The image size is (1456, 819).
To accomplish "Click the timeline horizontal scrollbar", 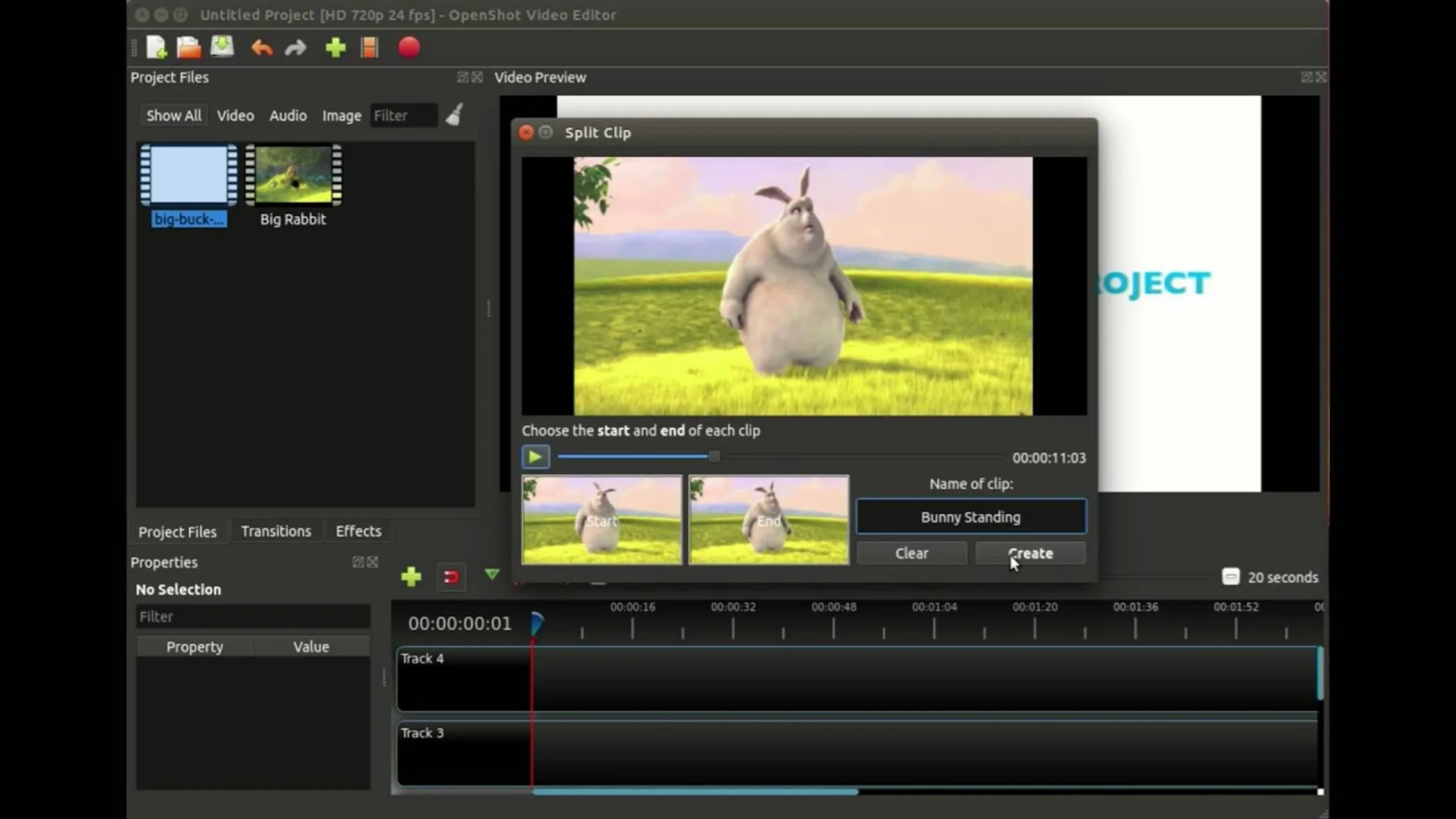I will [x=694, y=791].
